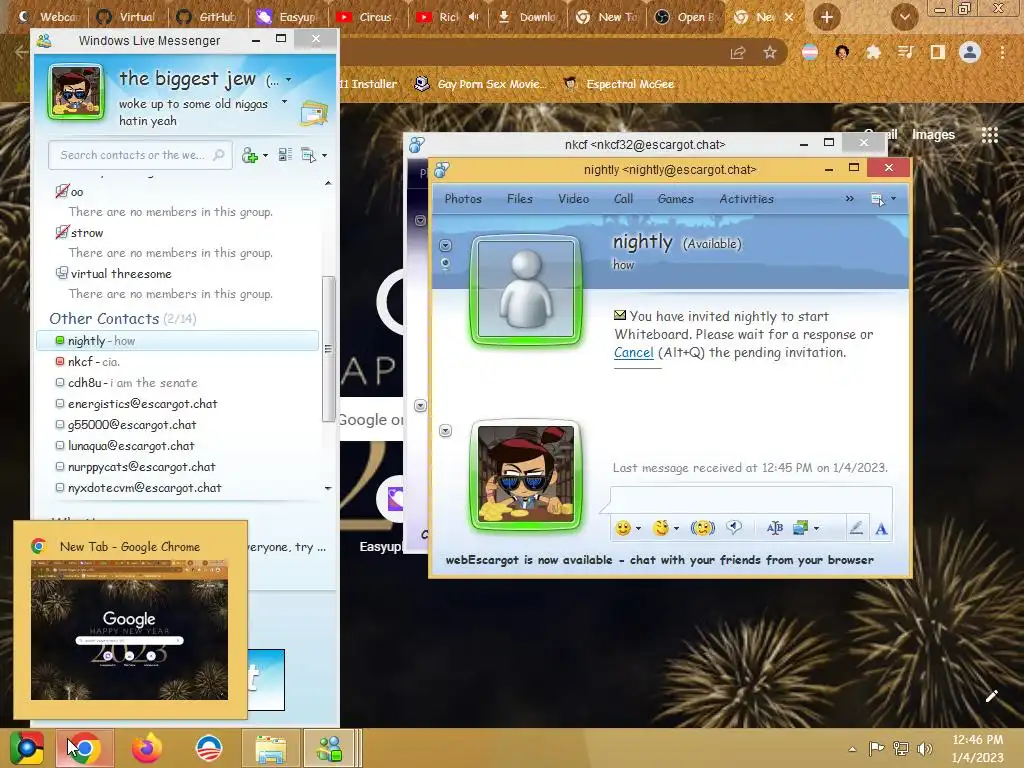Click the Search contacts or the web field
Viewport: 1024px width, 768px height.
tap(140, 155)
